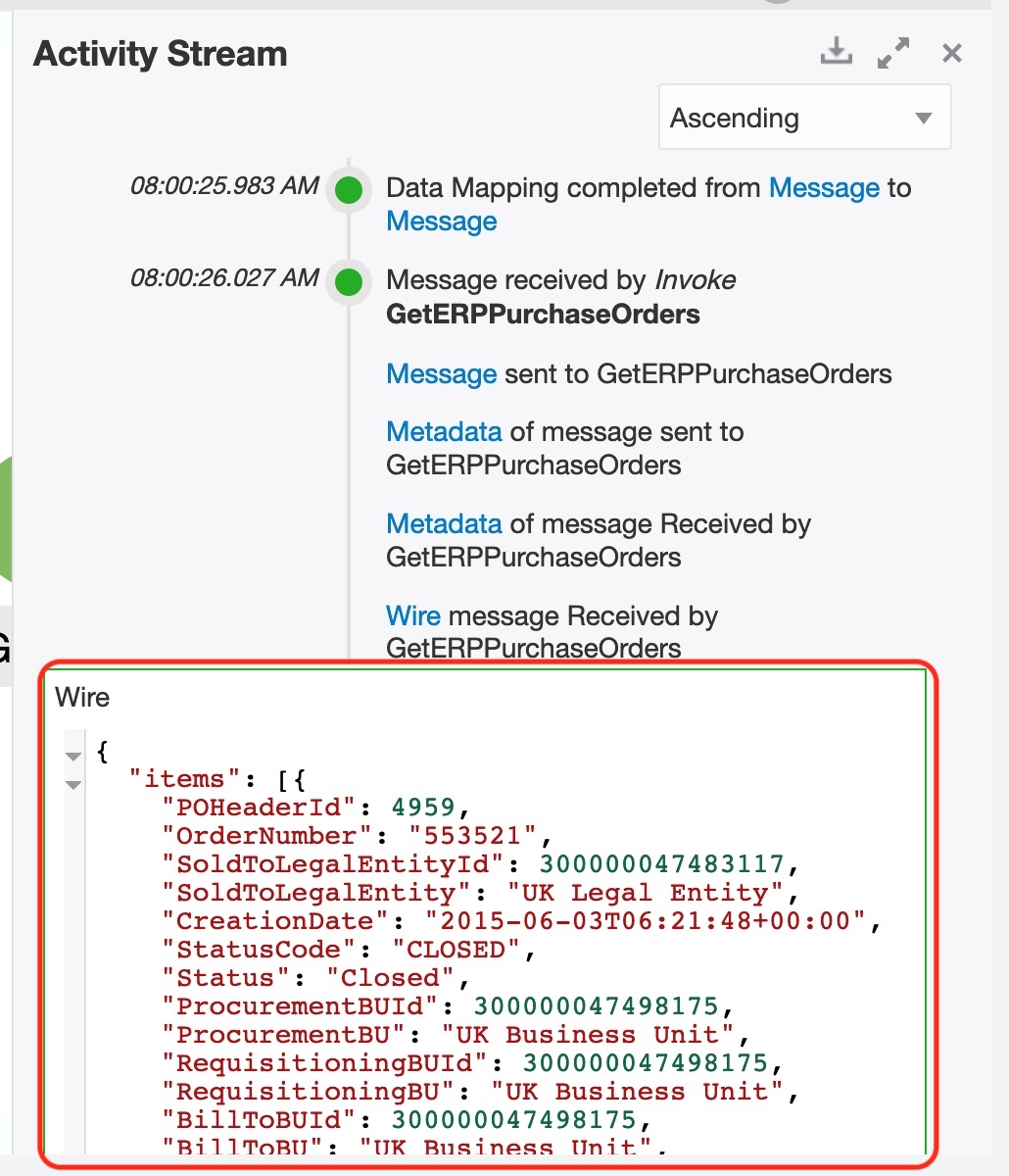Click the Wire panel heading
Screen dimensions: 1009x1176
(x=82, y=698)
